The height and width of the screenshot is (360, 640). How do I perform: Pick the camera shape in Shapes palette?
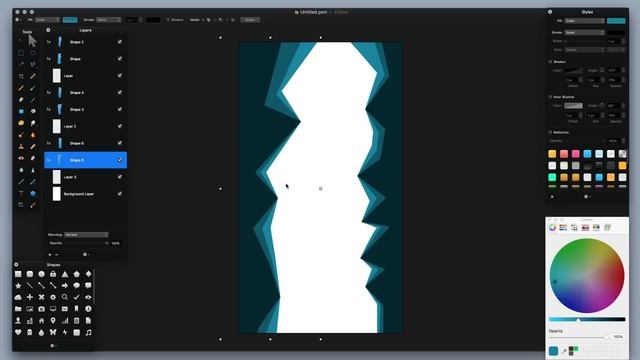pos(41,309)
